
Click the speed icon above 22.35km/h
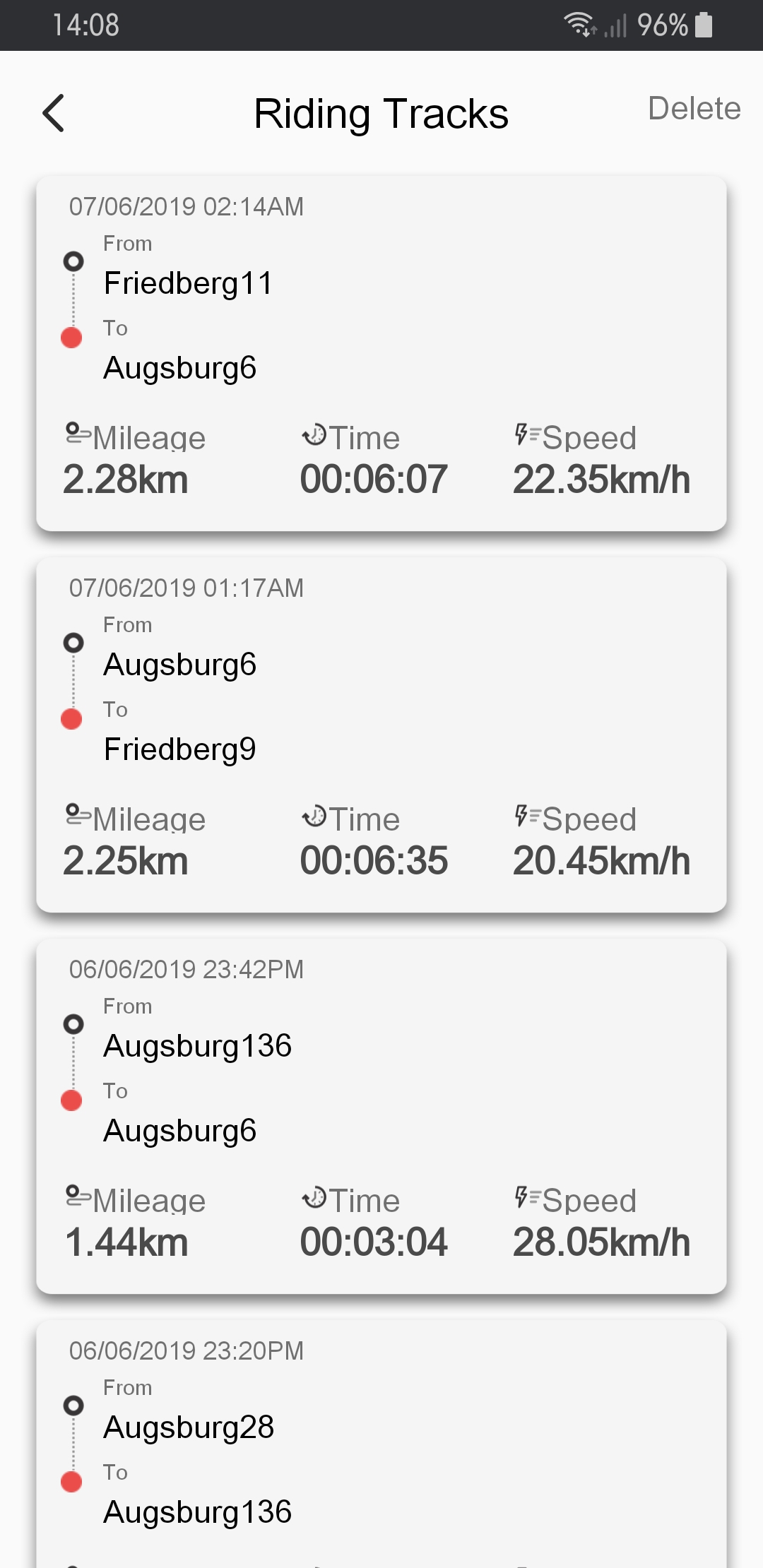[x=527, y=434]
